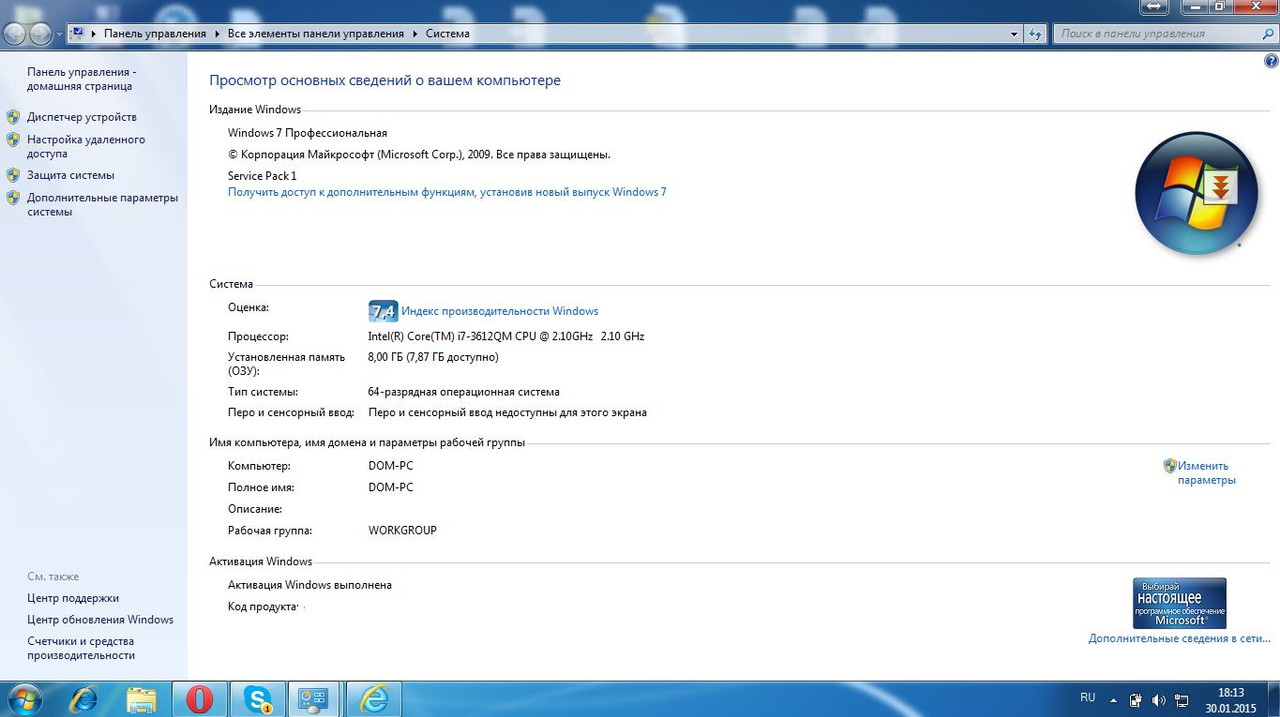
Task: Expand arrow after All Control Panel Items breadcrumb
Action: [x=414, y=33]
